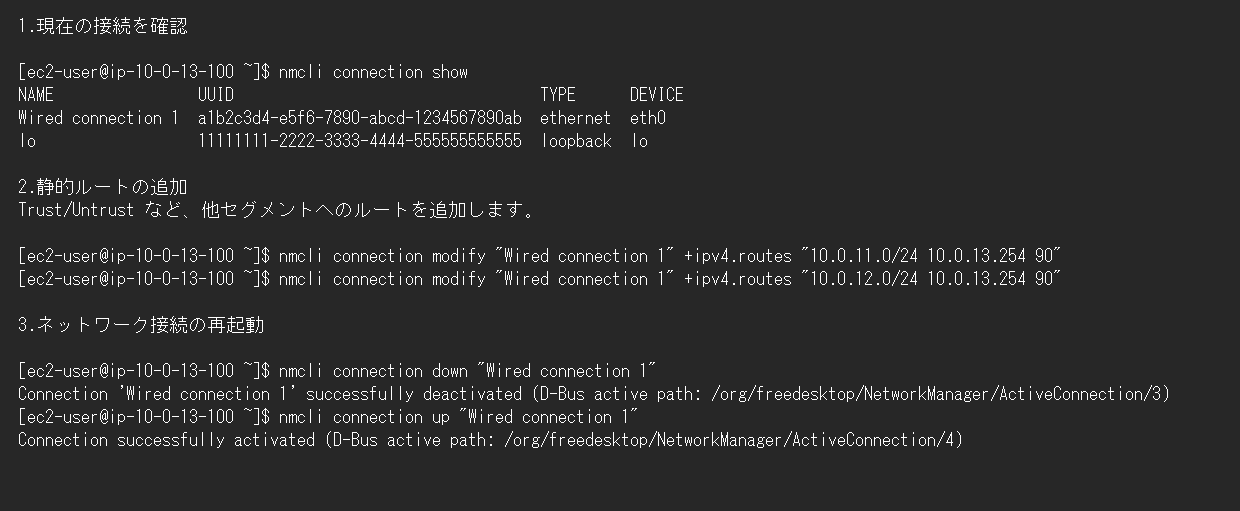
Task: Click the "loopback" type value
Action: (575, 141)
